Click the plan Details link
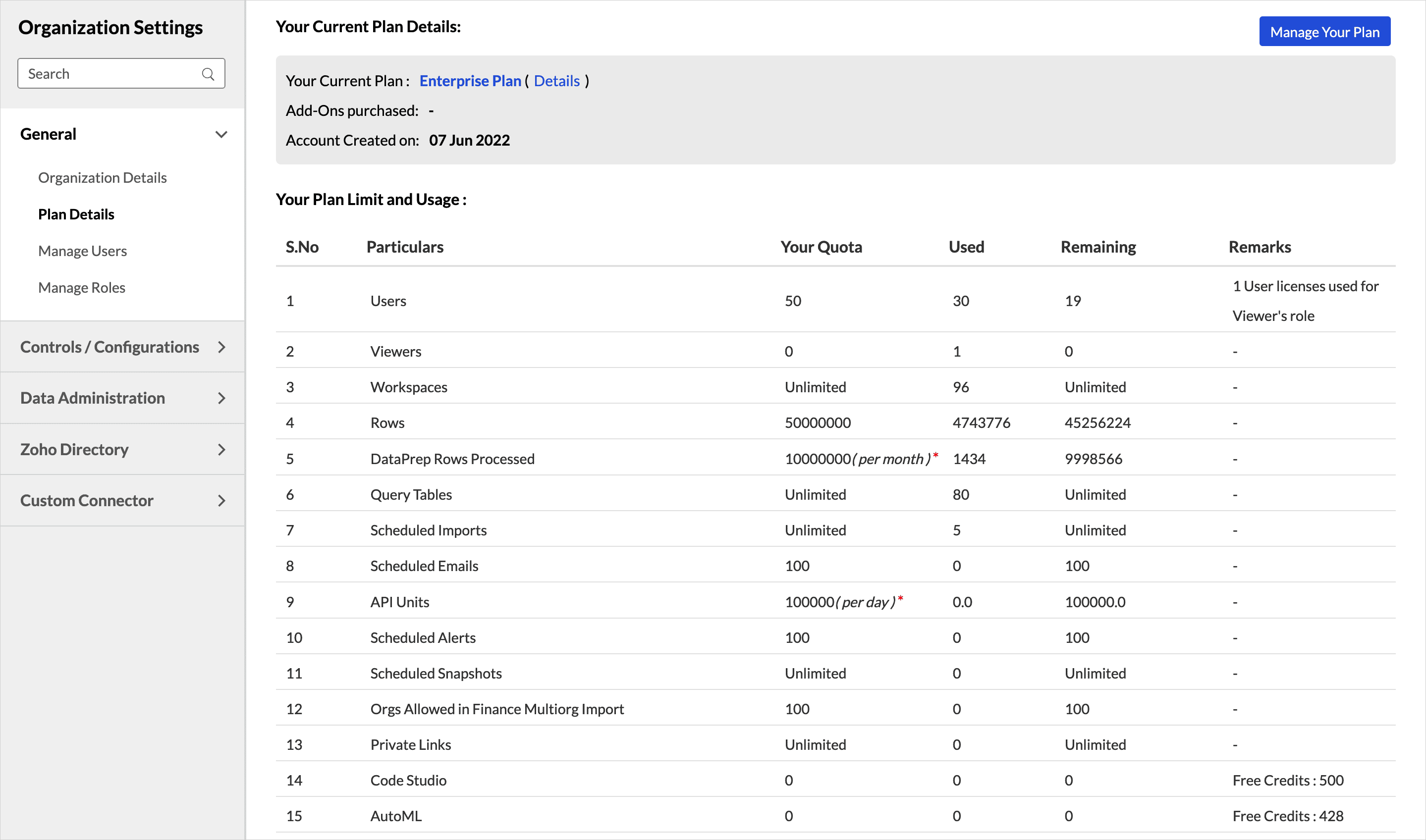This screenshot has height=840, width=1426. click(556, 81)
